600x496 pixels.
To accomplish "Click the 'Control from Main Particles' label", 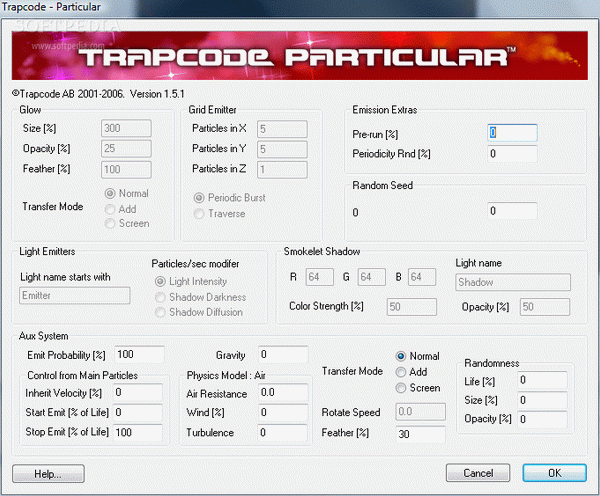I will pos(82,375).
